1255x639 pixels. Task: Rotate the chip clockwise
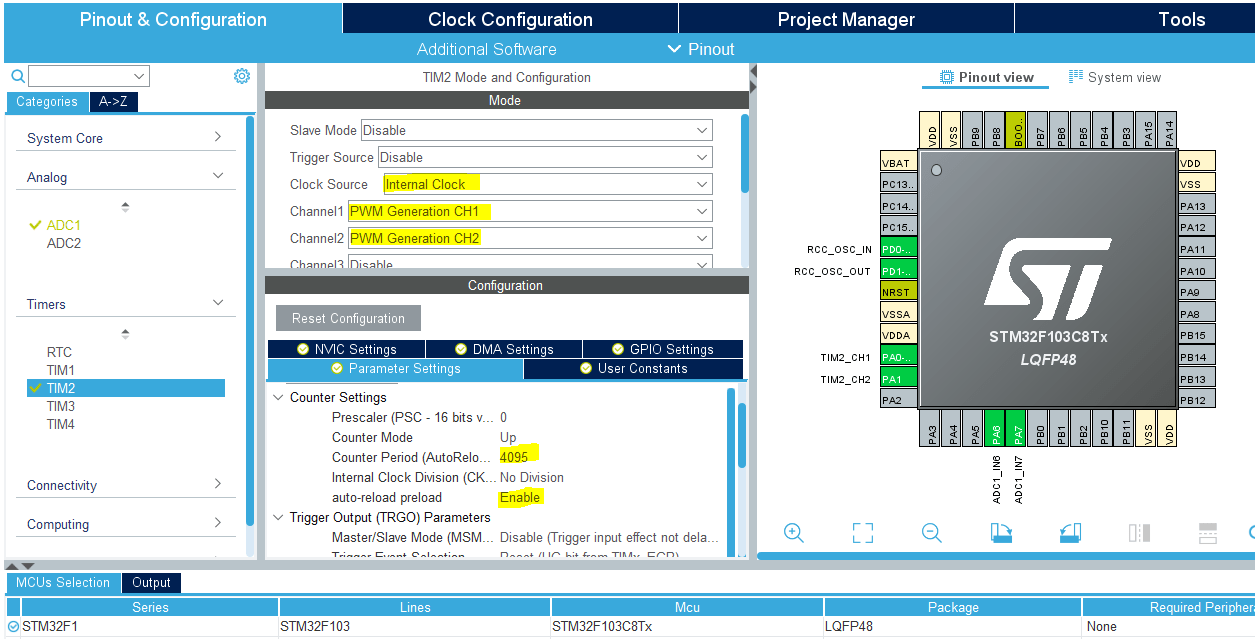click(1001, 532)
